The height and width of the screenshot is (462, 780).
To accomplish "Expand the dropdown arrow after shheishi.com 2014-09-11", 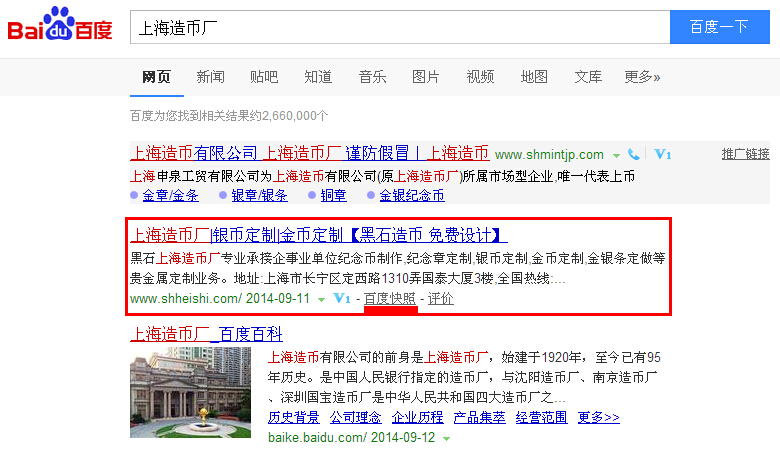I will (321, 299).
